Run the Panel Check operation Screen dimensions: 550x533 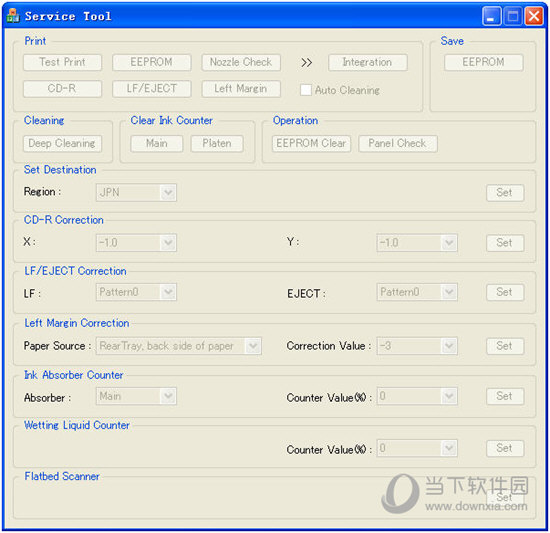point(398,143)
